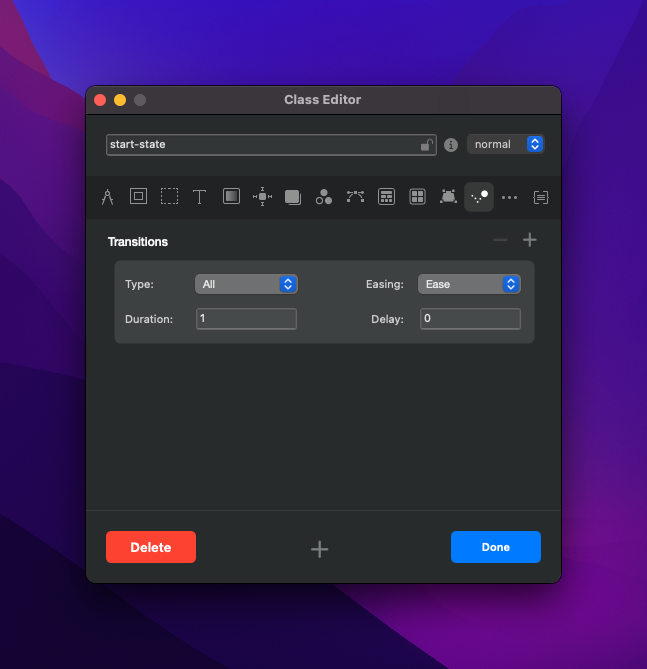The height and width of the screenshot is (669, 647).
Task: Add a new transition with plus button
Action: 530,241
